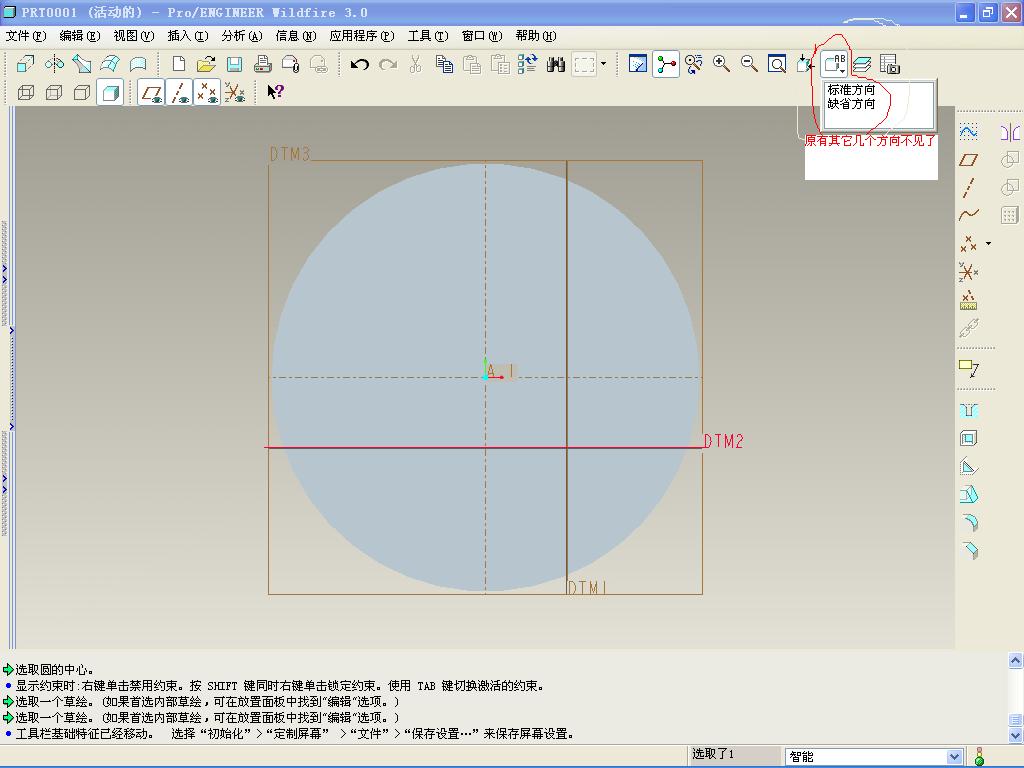Open the View Manager icon
This screenshot has width=1024, height=768.
tap(889, 64)
